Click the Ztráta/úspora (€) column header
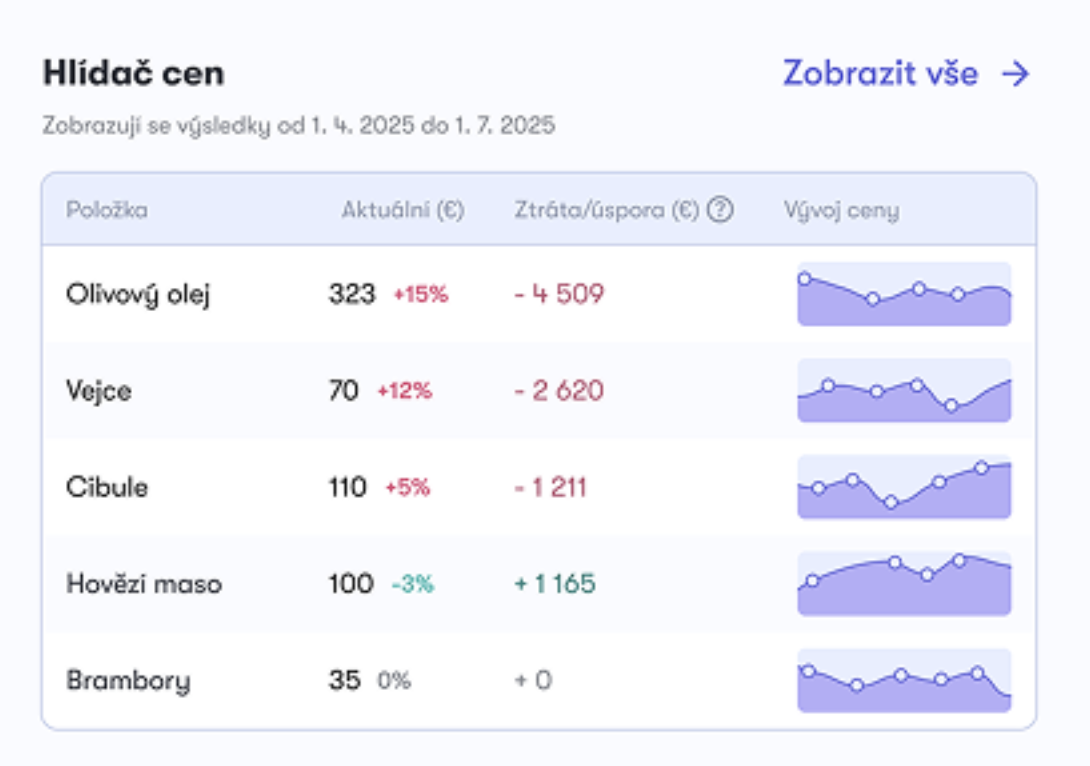 pos(606,210)
